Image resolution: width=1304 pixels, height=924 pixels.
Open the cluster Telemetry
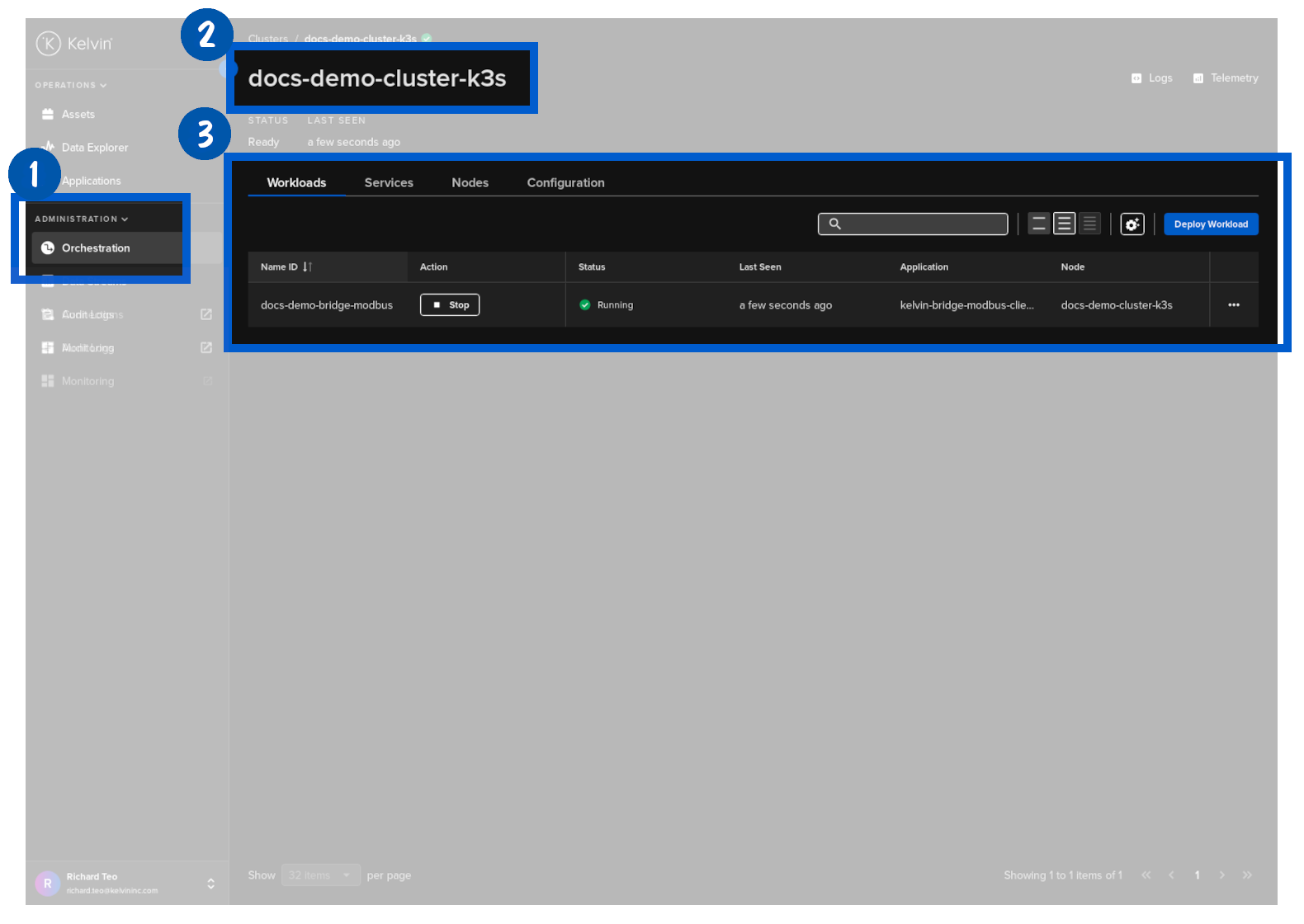(1226, 78)
